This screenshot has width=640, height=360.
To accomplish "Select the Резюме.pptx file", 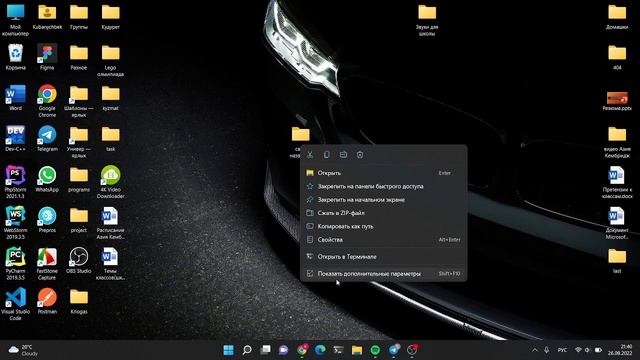I will coord(617,101).
